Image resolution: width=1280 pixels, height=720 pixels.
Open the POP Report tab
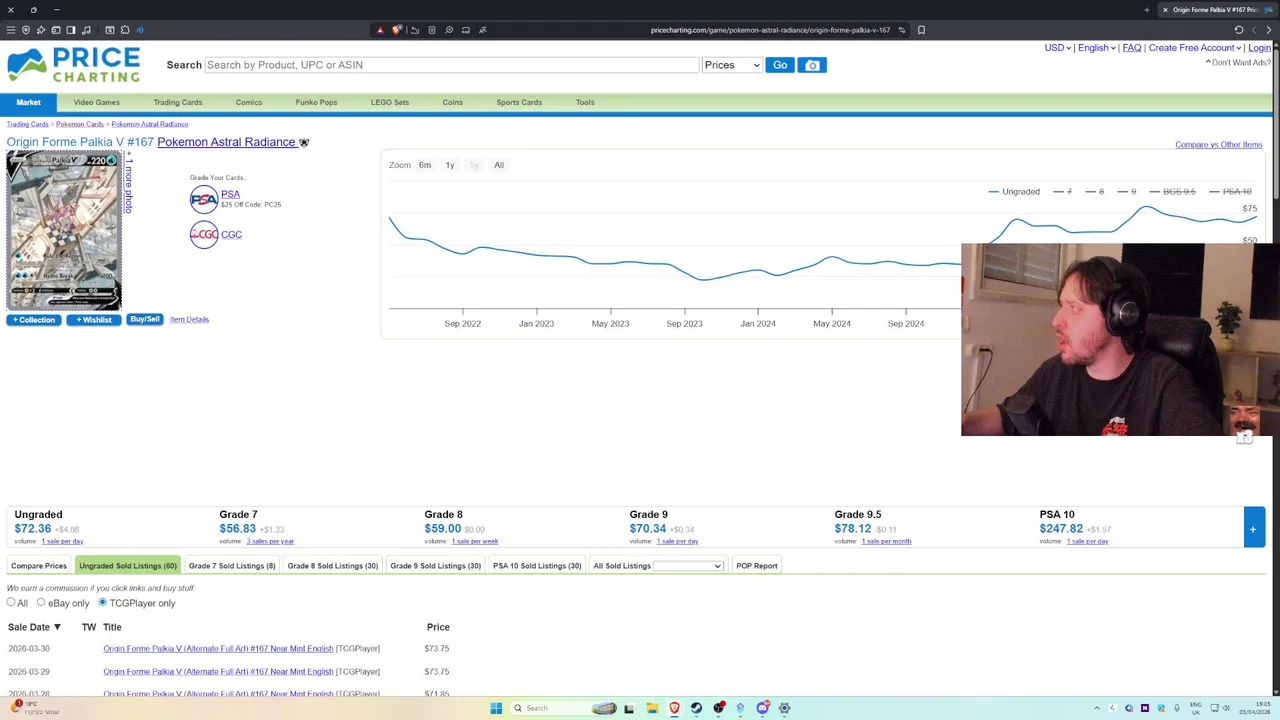[757, 566]
